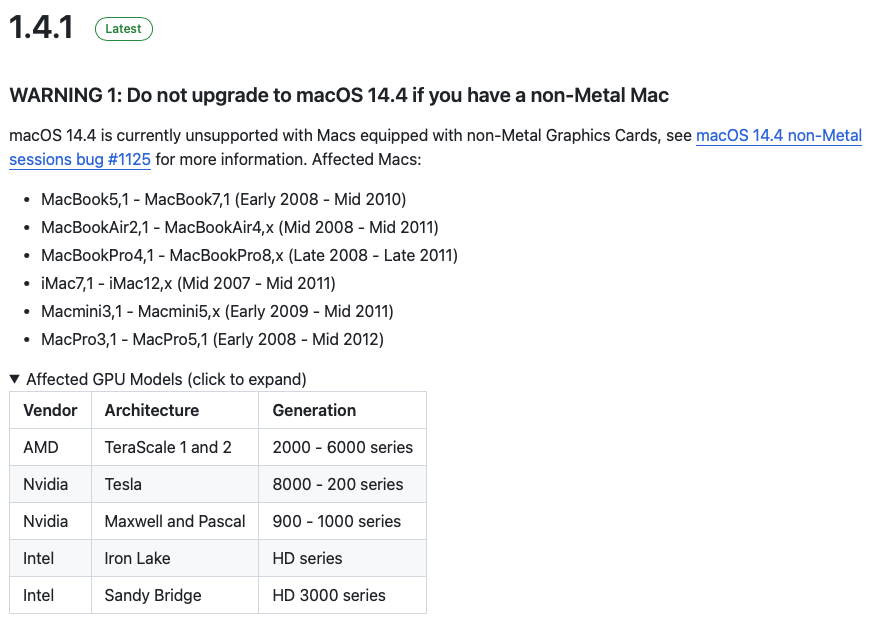This screenshot has height=622, width=877.
Task: Click the Maxwell and Pascal table cell
Action: pyautogui.click(x=175, y=521)
